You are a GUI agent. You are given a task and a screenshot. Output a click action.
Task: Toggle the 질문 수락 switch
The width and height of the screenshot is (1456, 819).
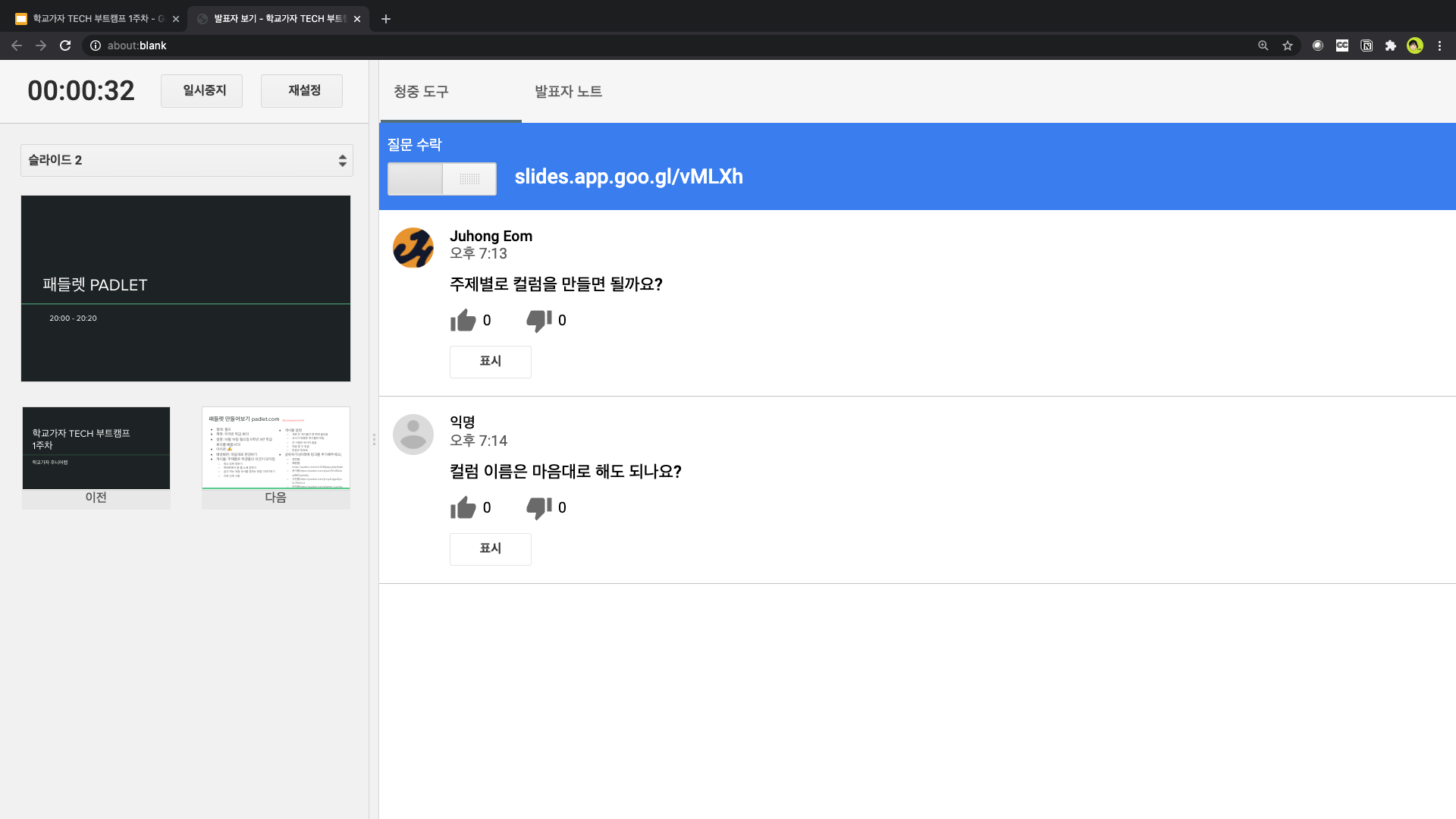point(442,179)
